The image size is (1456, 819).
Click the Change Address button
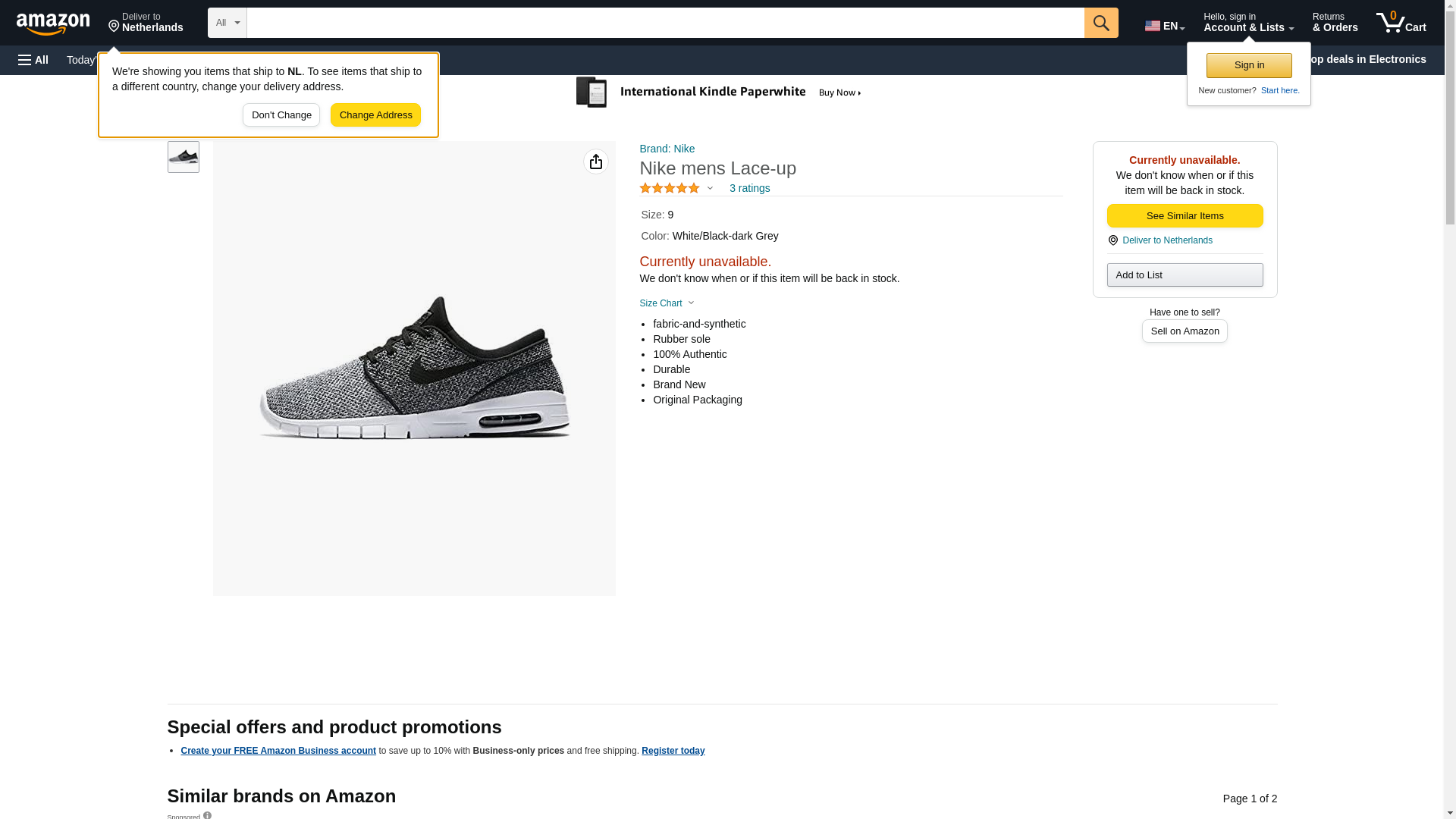click(x=375, y=115)
